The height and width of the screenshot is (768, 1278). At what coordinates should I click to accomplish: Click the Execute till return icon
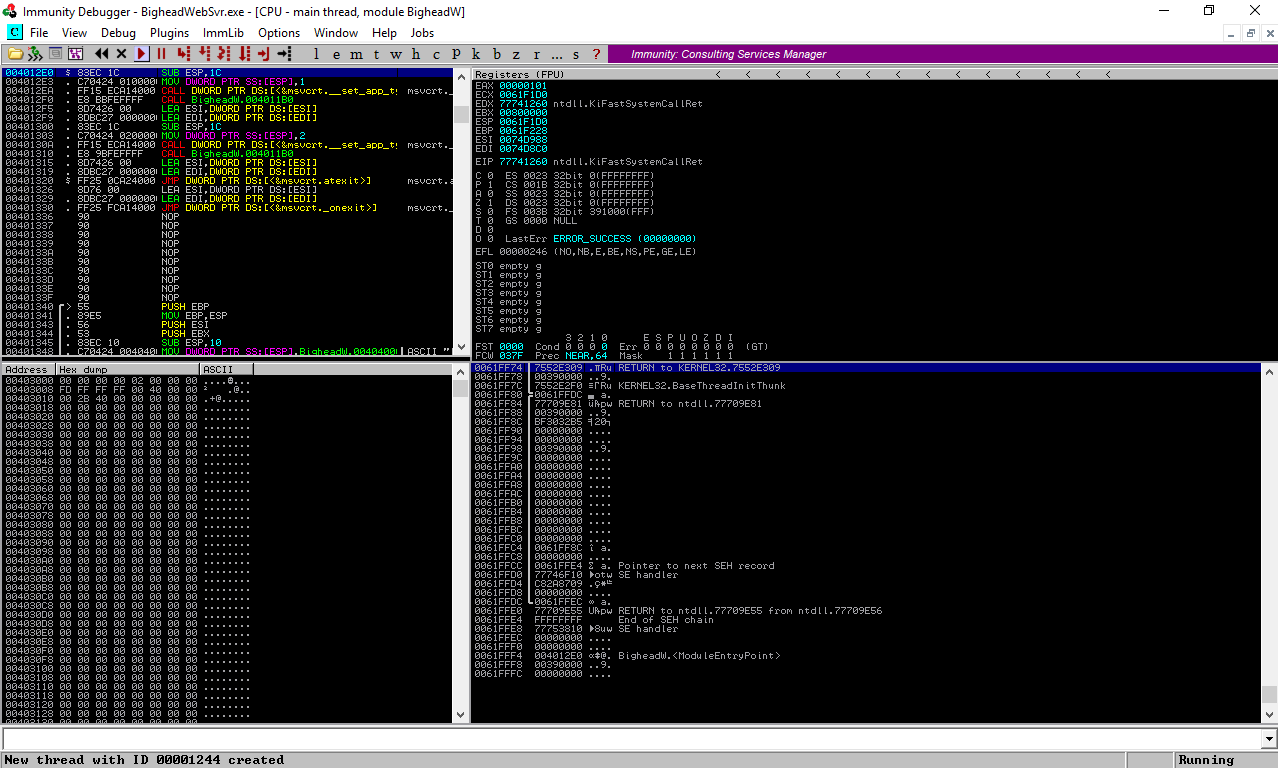click(x=264, y=54)
